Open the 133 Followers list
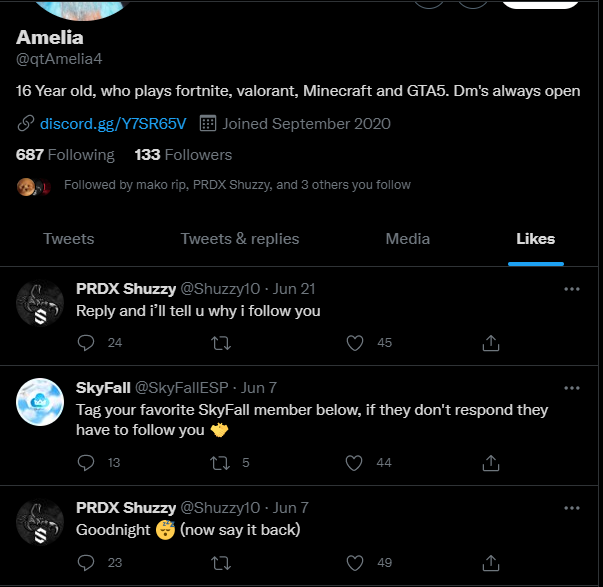 tap(183, 155)
